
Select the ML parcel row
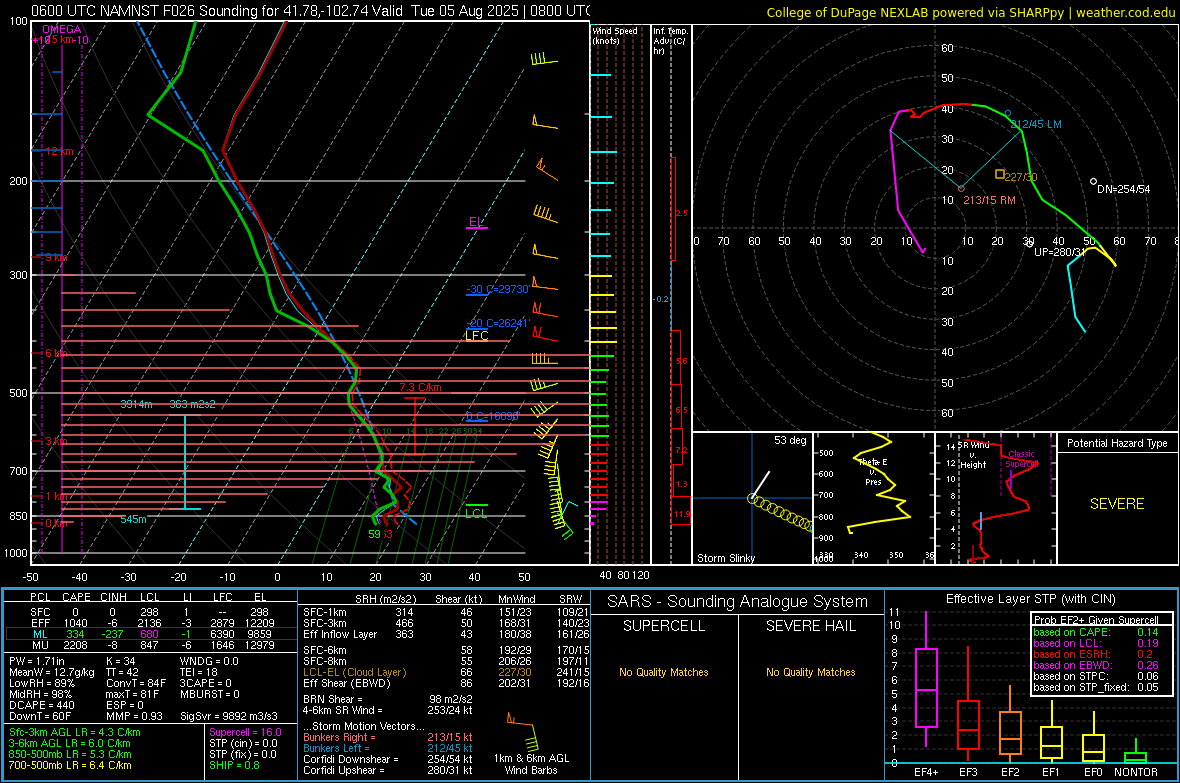tap(151, 634)
